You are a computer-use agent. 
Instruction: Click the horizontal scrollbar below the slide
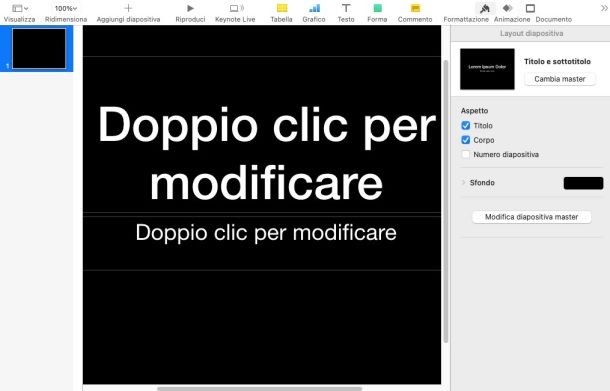click(x=259, y=388)
